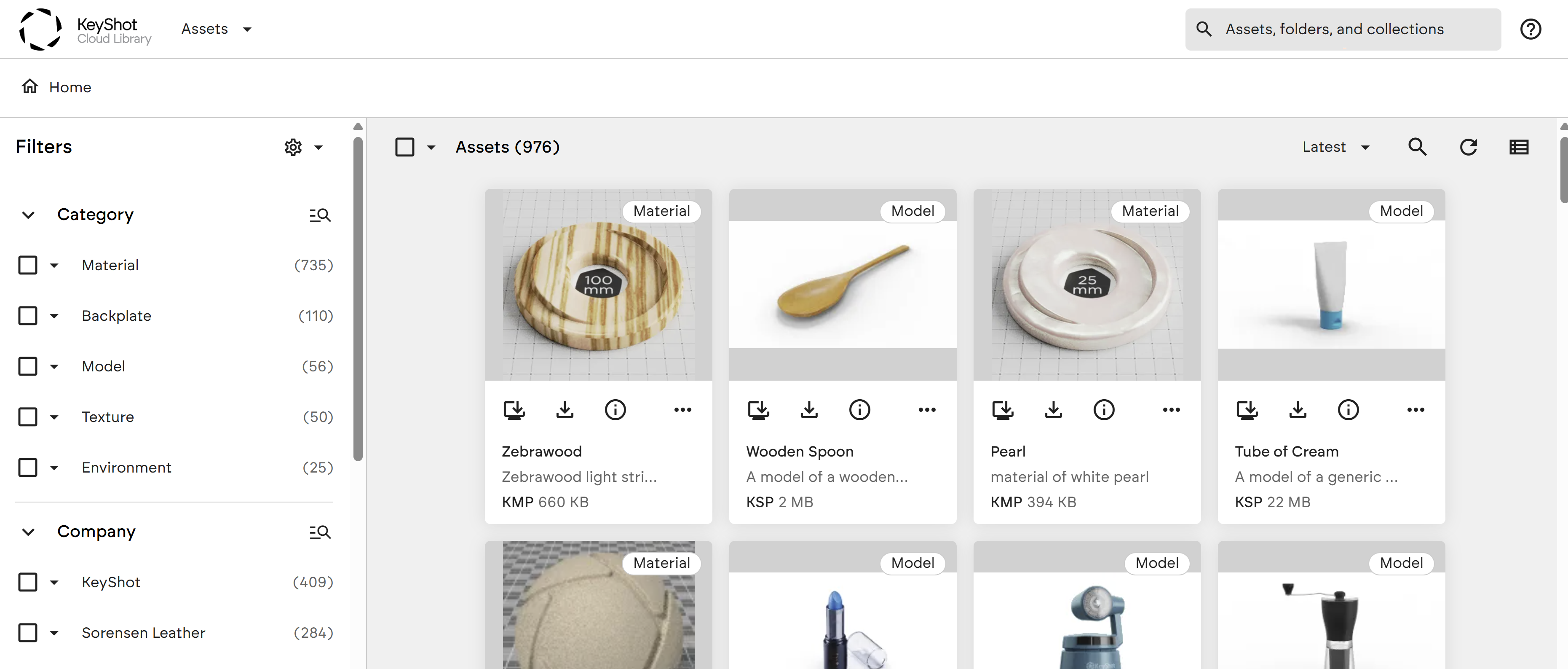Tick the KeyShot company checkbox

coord(28,582)
